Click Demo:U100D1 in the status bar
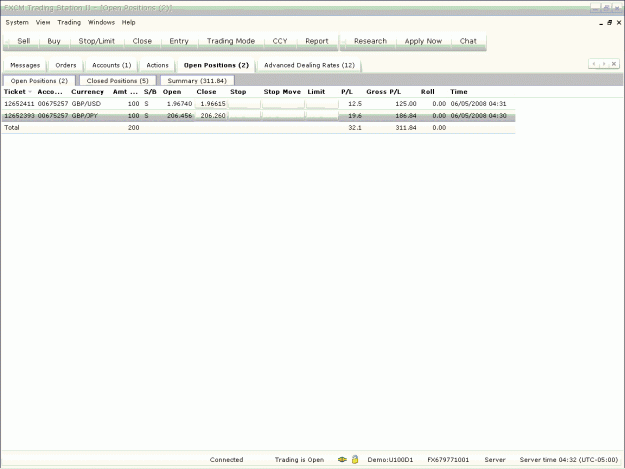This screenshot has height=469, width=625. [x=390, y=460]
